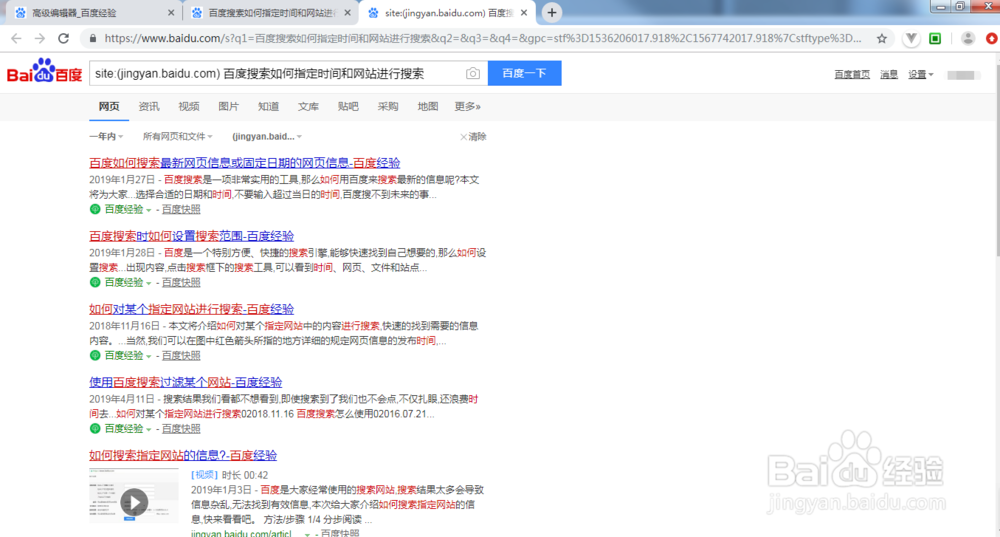Image resolution: width=1000 pixels, height=537 pixels.
Task: Open result 如何对某个指定网站进行搜索-百度经验
Action: (x=191, y=309)
